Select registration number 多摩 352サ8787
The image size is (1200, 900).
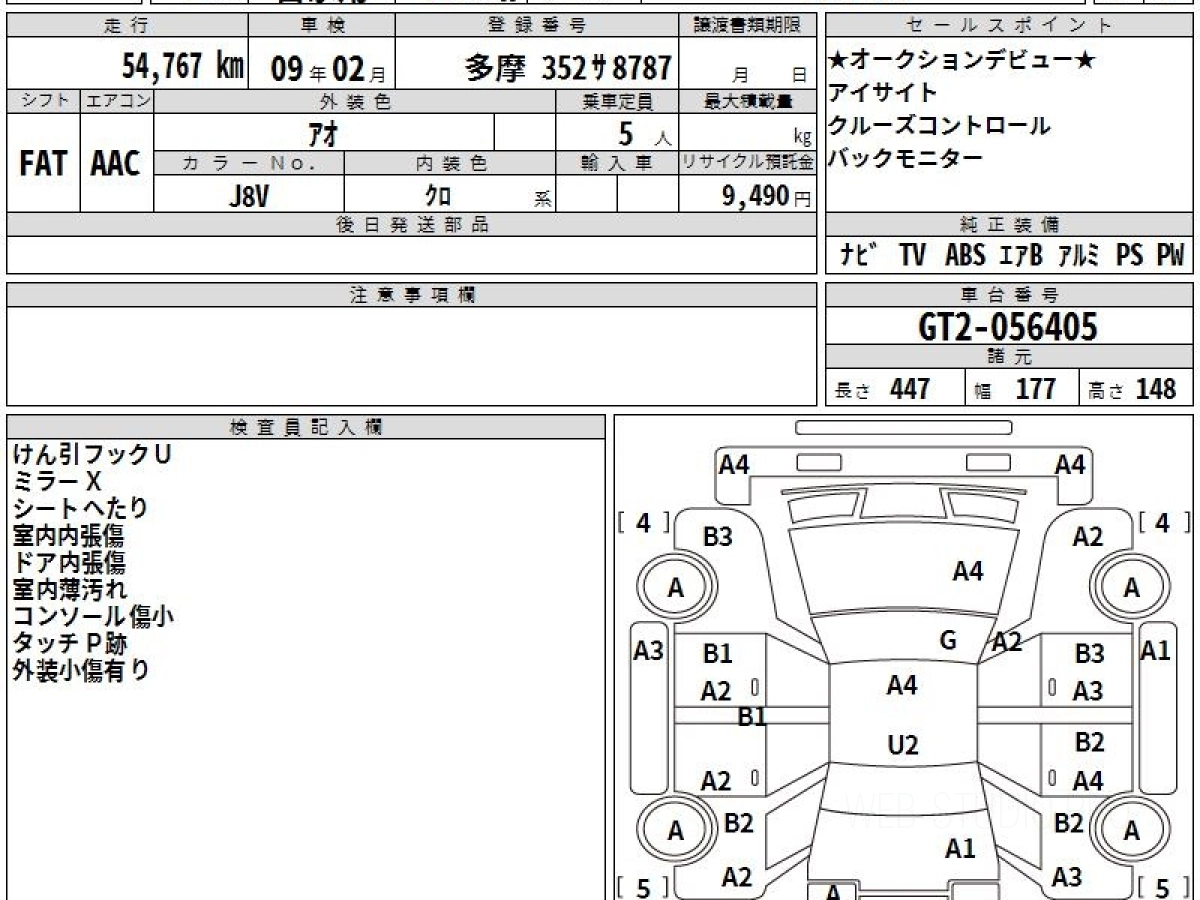click(x=568, y=68)
